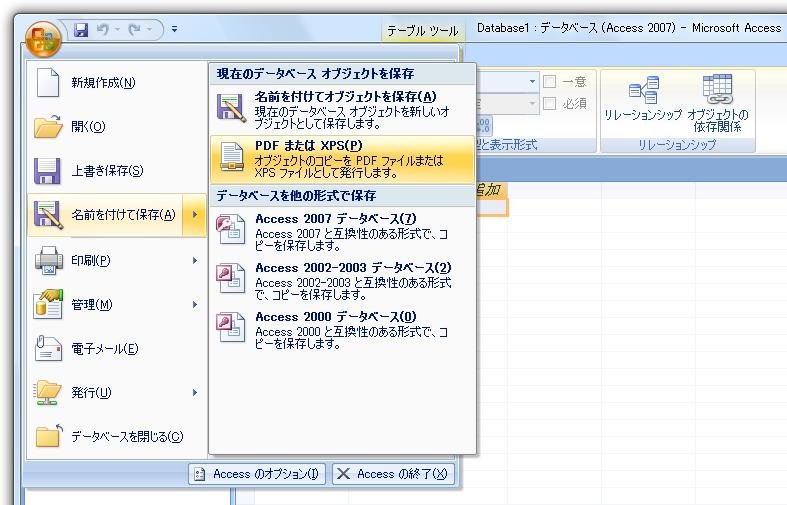
Task: Click the open folder icon beside 開く(O)
Action: pos(48,126)
